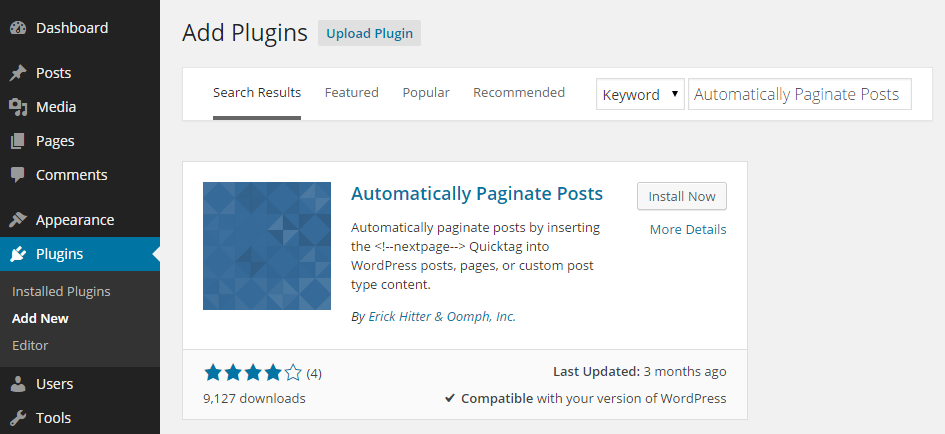Click the Tools wrench icon
The height and width of the screenshot is (434, 945).
tap(18, 418)
